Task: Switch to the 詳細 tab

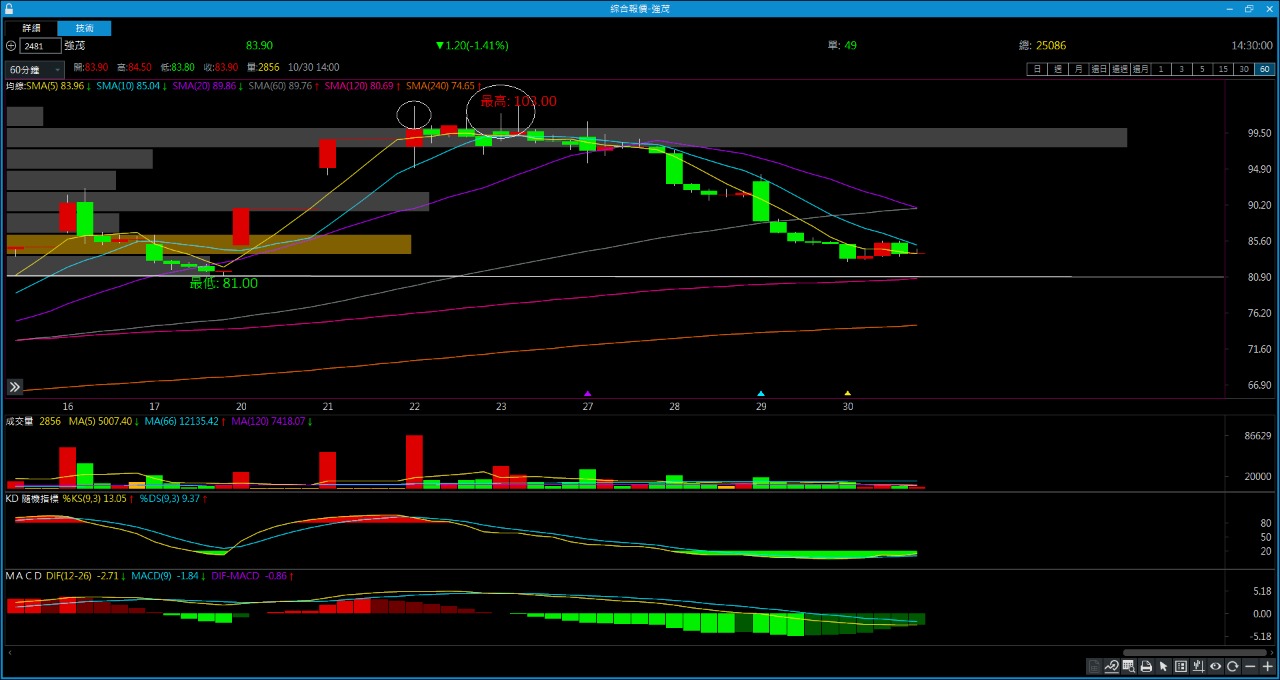Action: (x=31, y=29)
